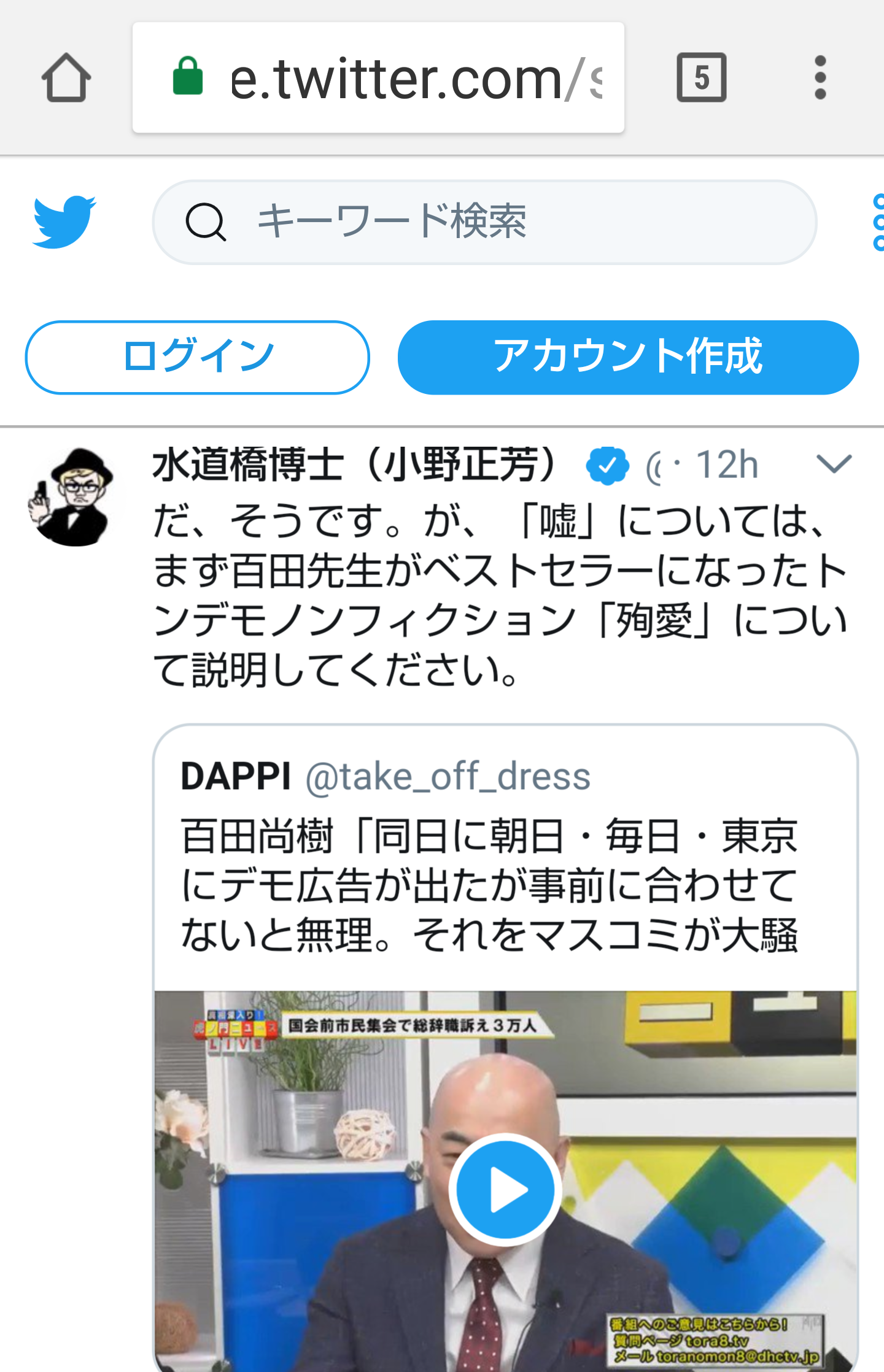
Task: Open the Twitter more options dots
Action: coord(878,222)
